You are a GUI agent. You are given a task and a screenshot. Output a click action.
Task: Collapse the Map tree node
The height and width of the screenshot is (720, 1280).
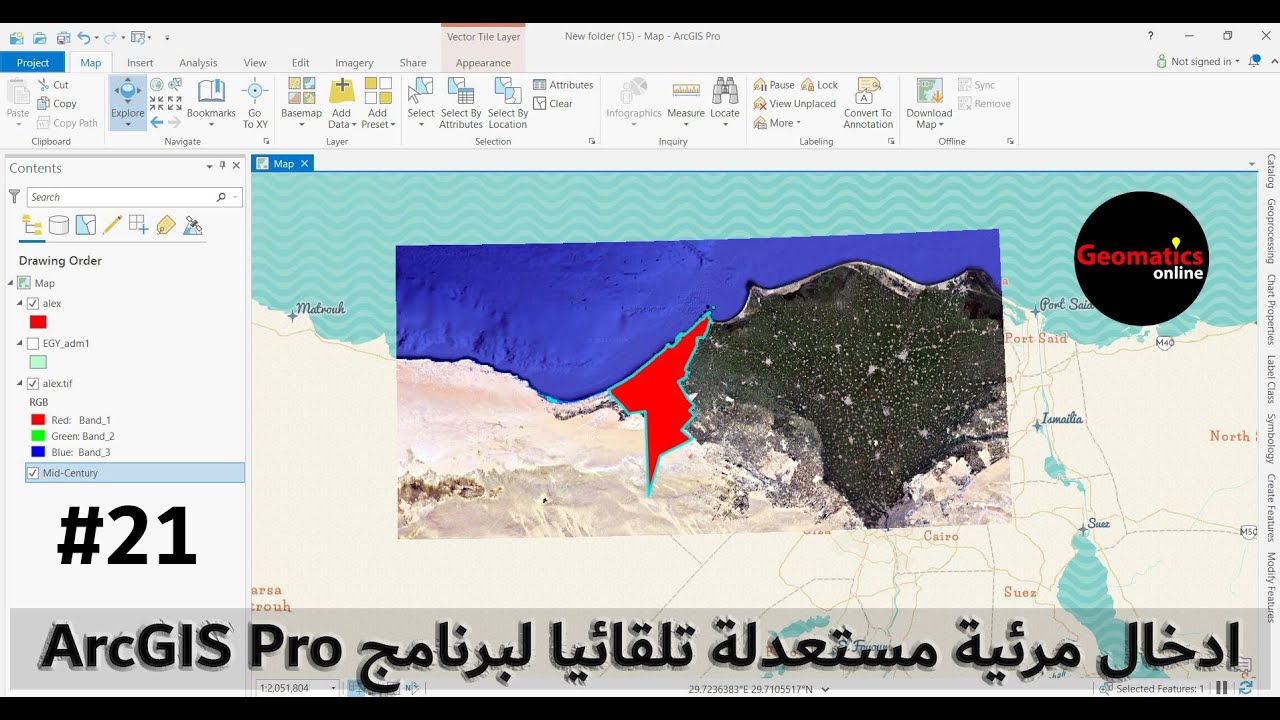click(x=11, y=283)
